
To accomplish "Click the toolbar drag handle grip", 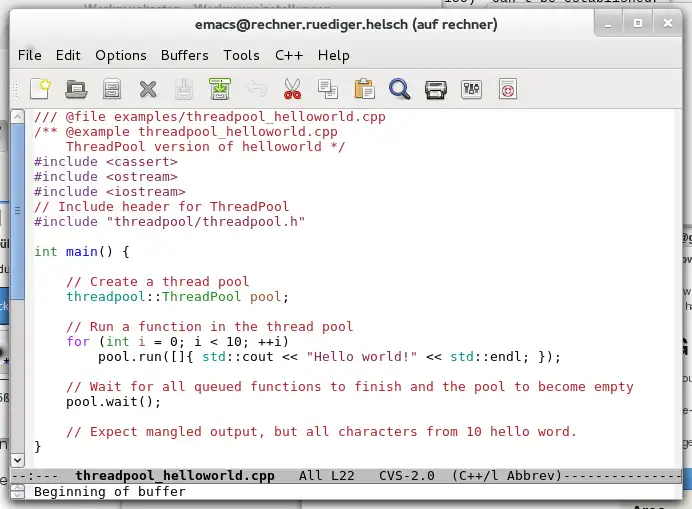I will (15, 89).
